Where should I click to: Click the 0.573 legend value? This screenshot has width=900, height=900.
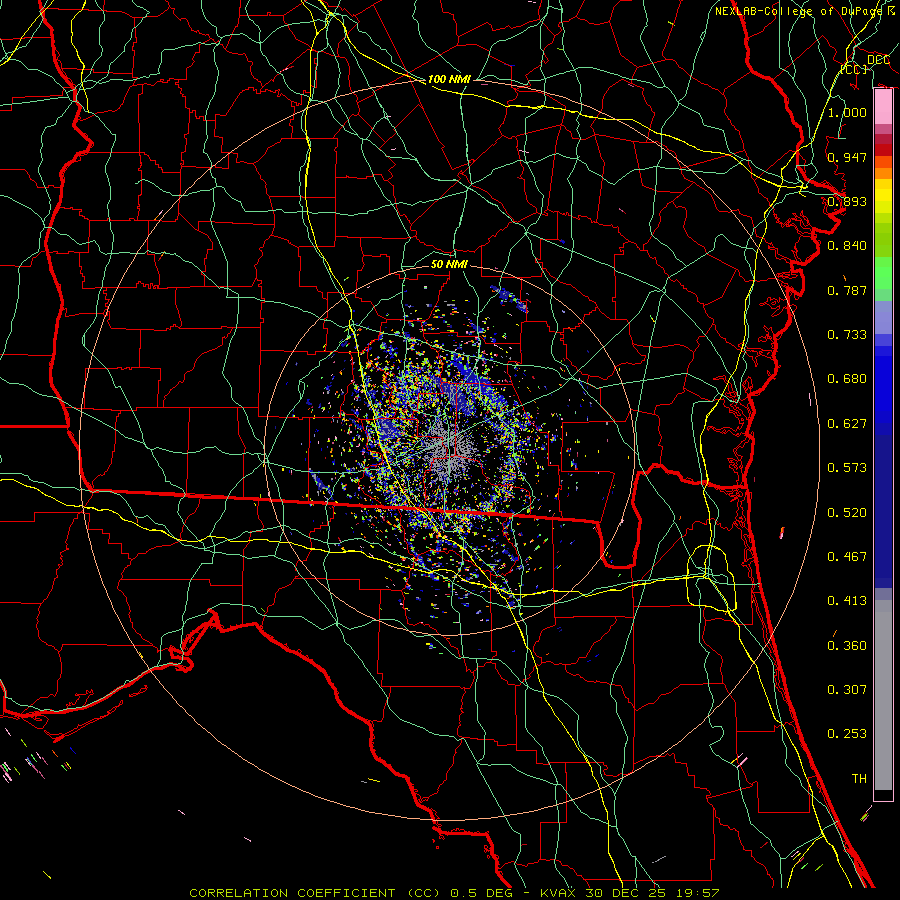coord(847,468)
